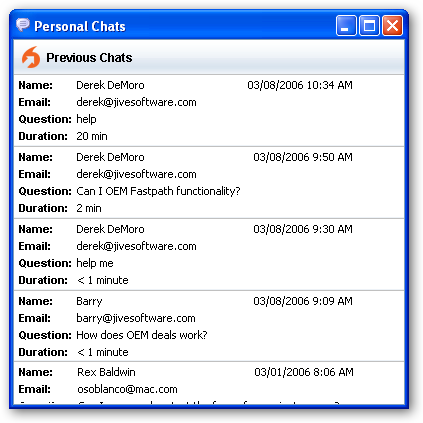
Task: Open Rex Baldwin's chat entry
Action: 209,383
